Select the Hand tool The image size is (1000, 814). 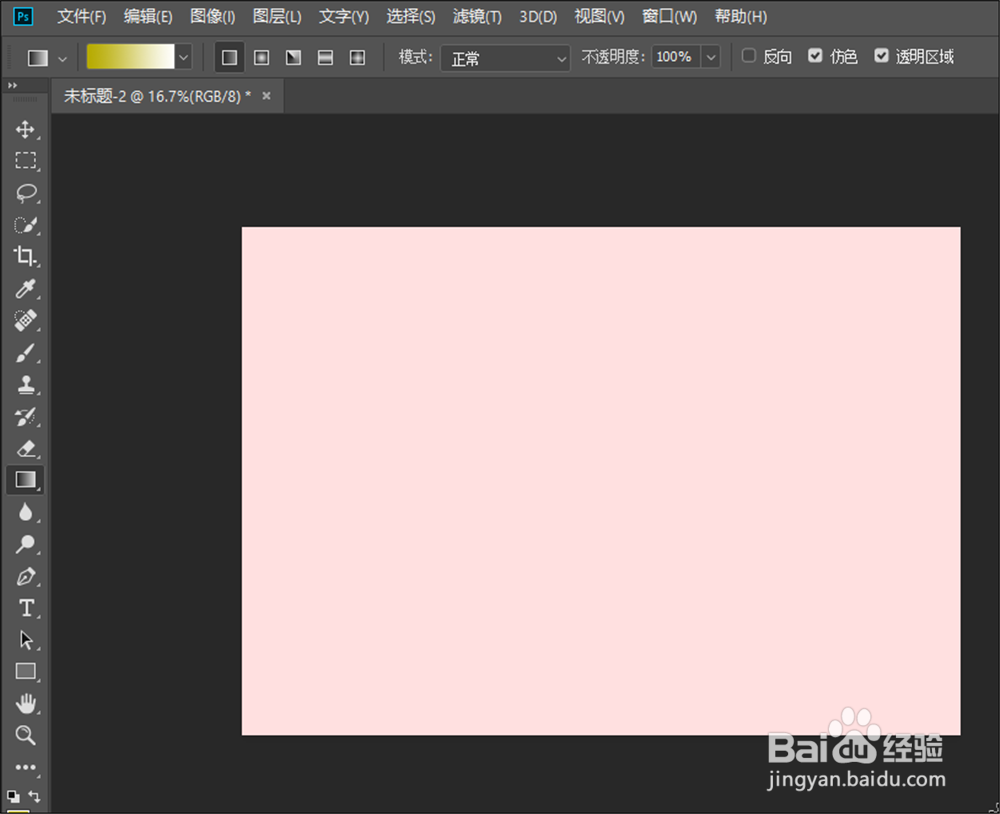tap(26, 704)
